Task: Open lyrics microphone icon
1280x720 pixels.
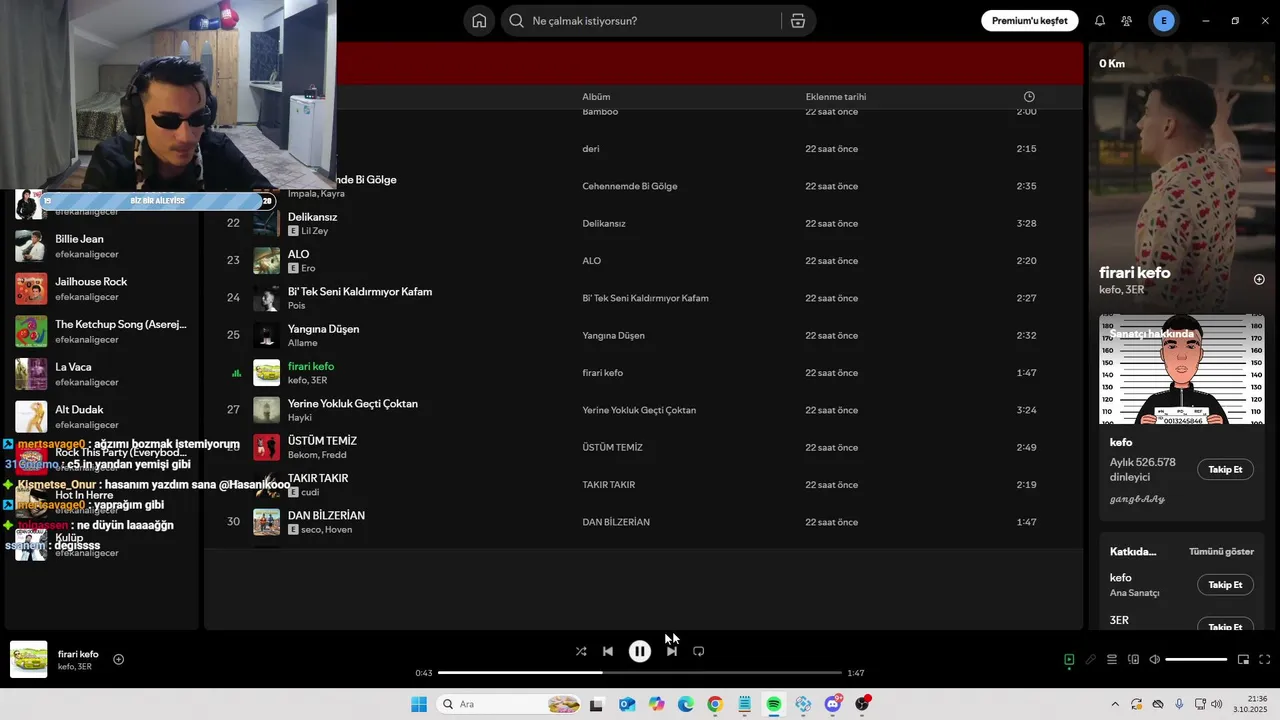Action: point(1091,660)
